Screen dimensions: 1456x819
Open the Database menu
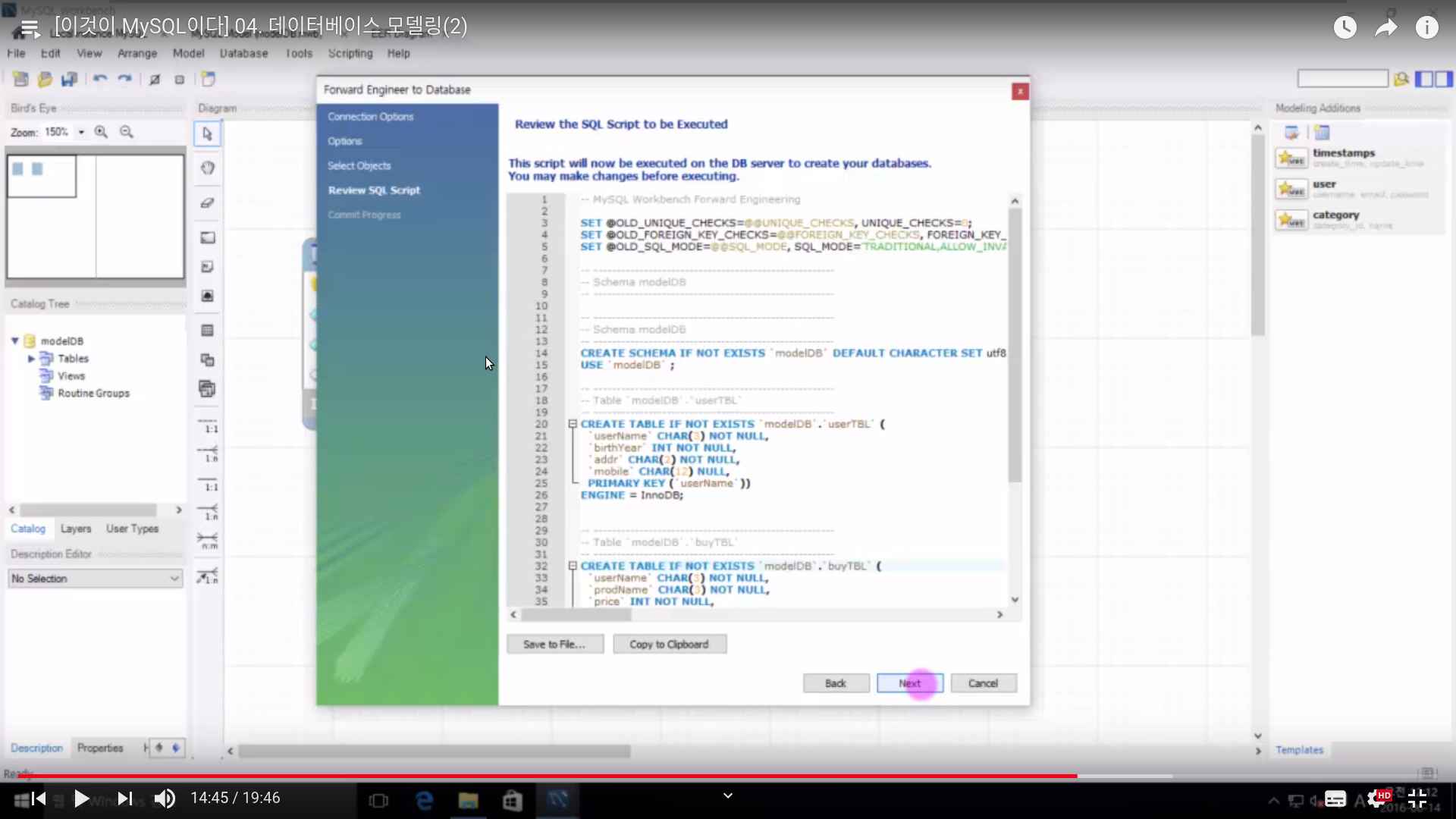tap(243, 53)
